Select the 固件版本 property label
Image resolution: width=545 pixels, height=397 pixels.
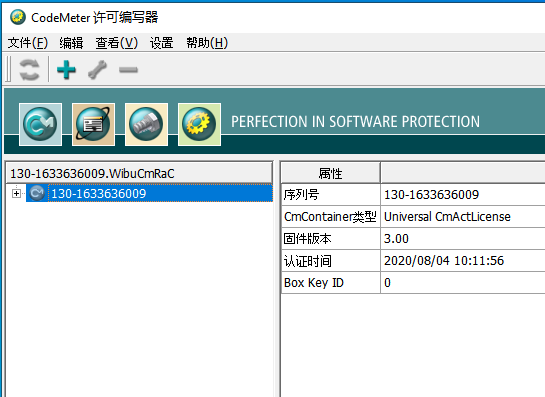point(307,239)
